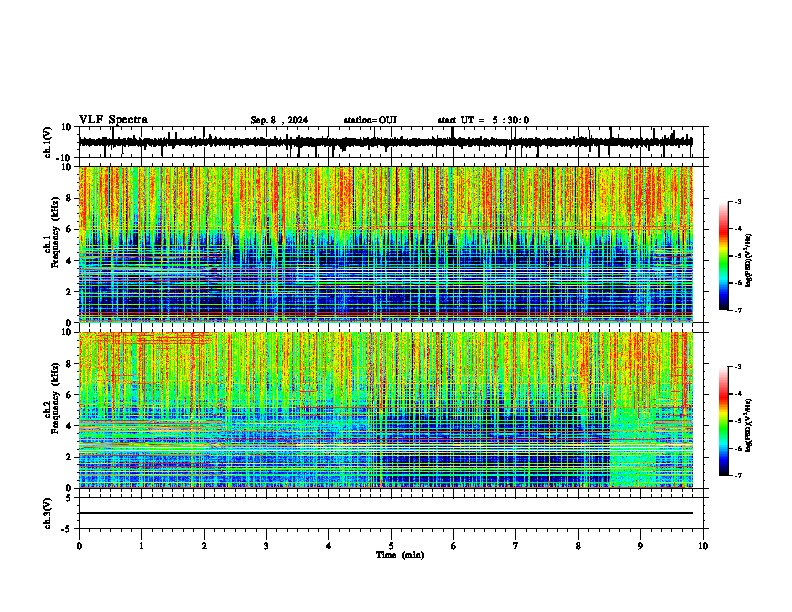Screen dimensions: 792x612
Task: Click time axis tick label "9"
Action: tap(640, 546)
